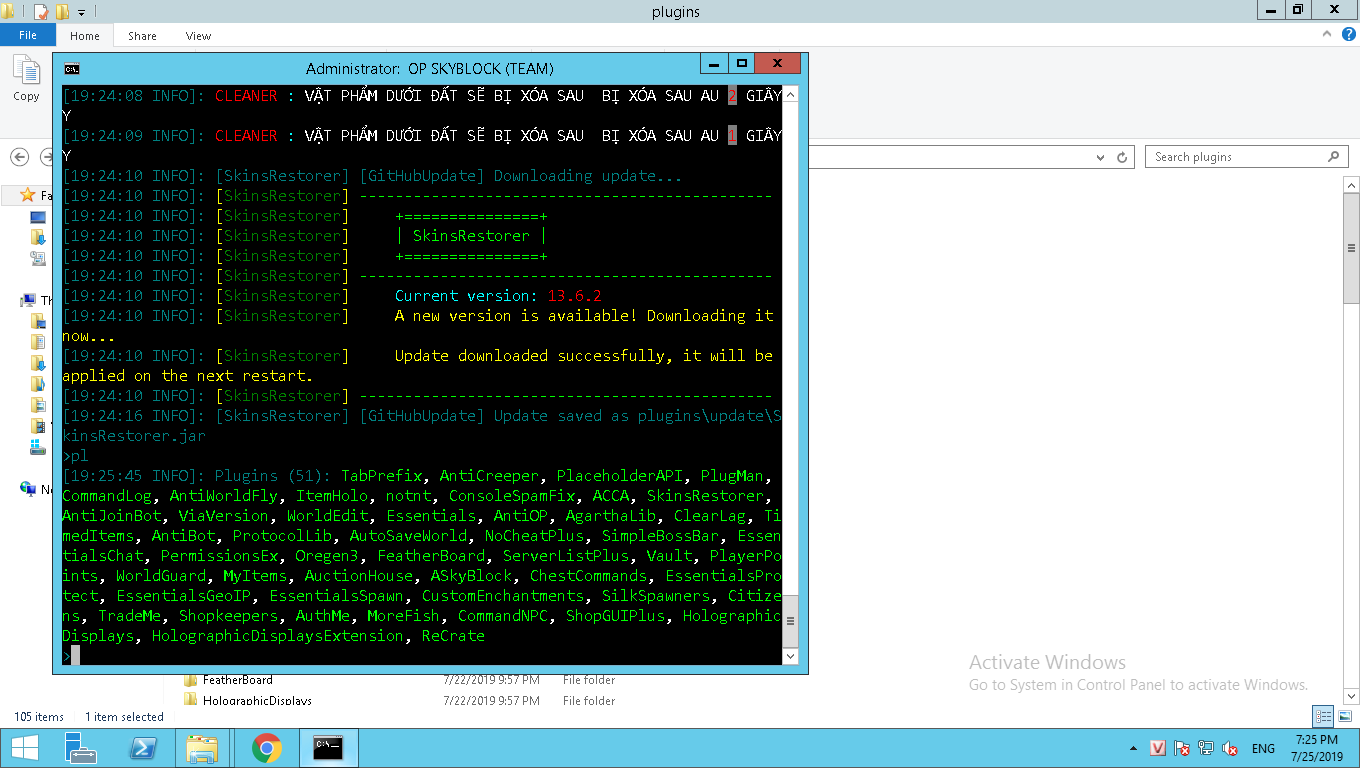Click the Copy icon in ribbon
Viewport: 1360px width, 768px height.
coord(26,78)
